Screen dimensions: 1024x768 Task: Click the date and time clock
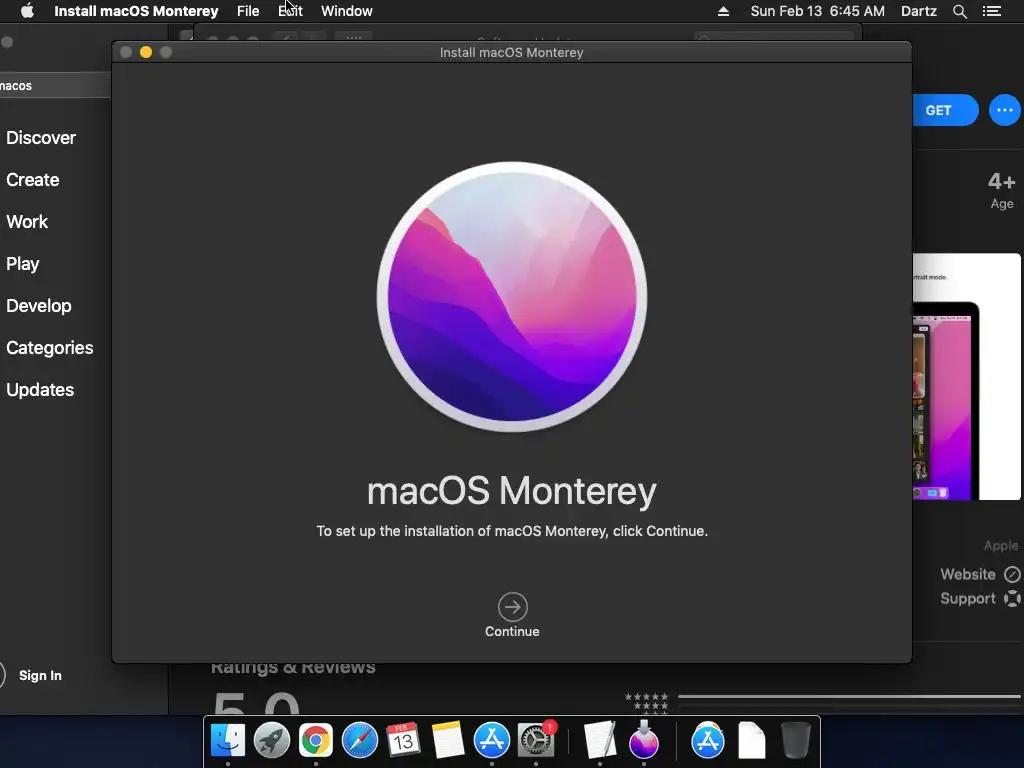[818, 11]
